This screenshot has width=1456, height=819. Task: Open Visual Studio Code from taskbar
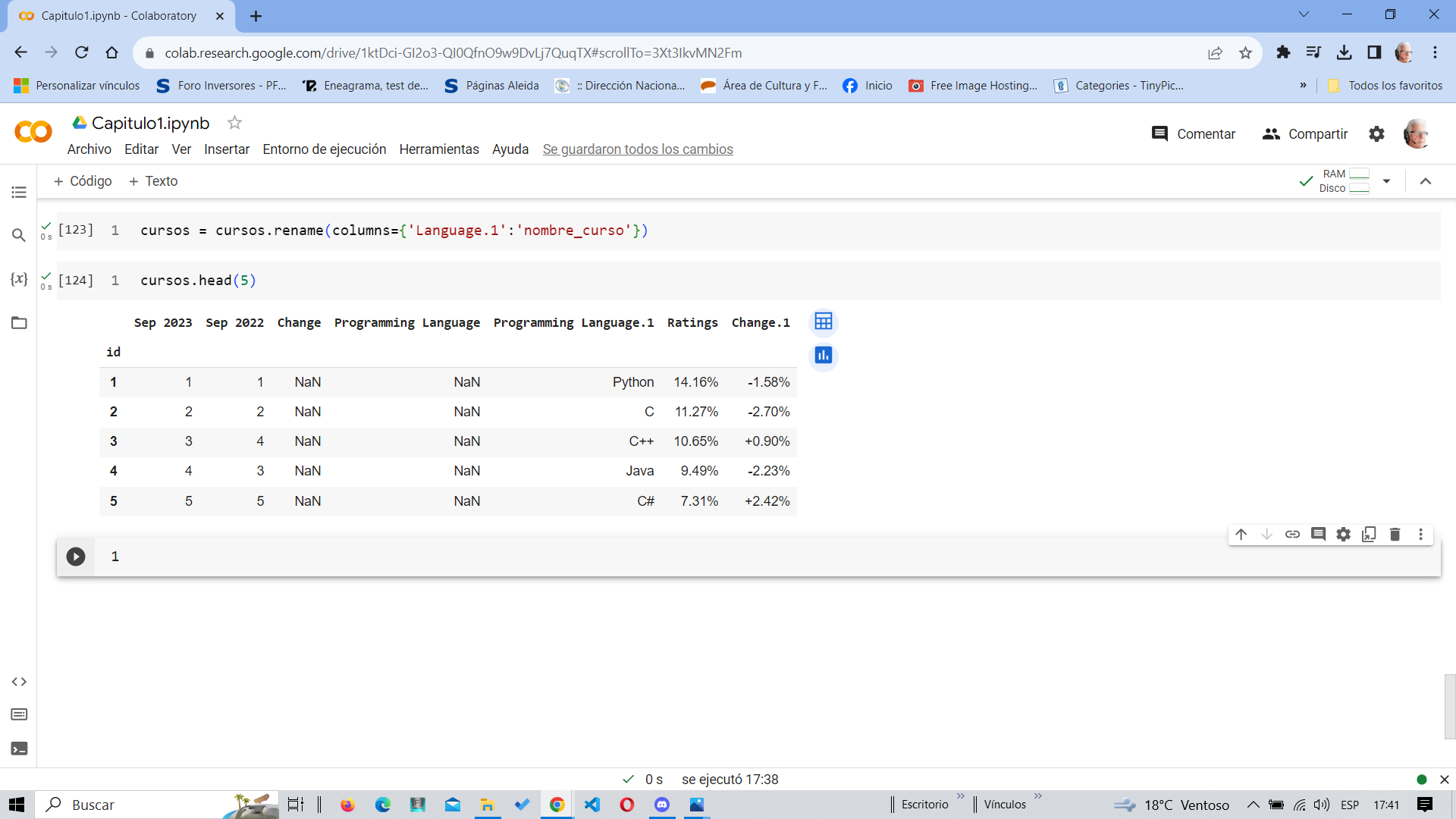[592, 805]
